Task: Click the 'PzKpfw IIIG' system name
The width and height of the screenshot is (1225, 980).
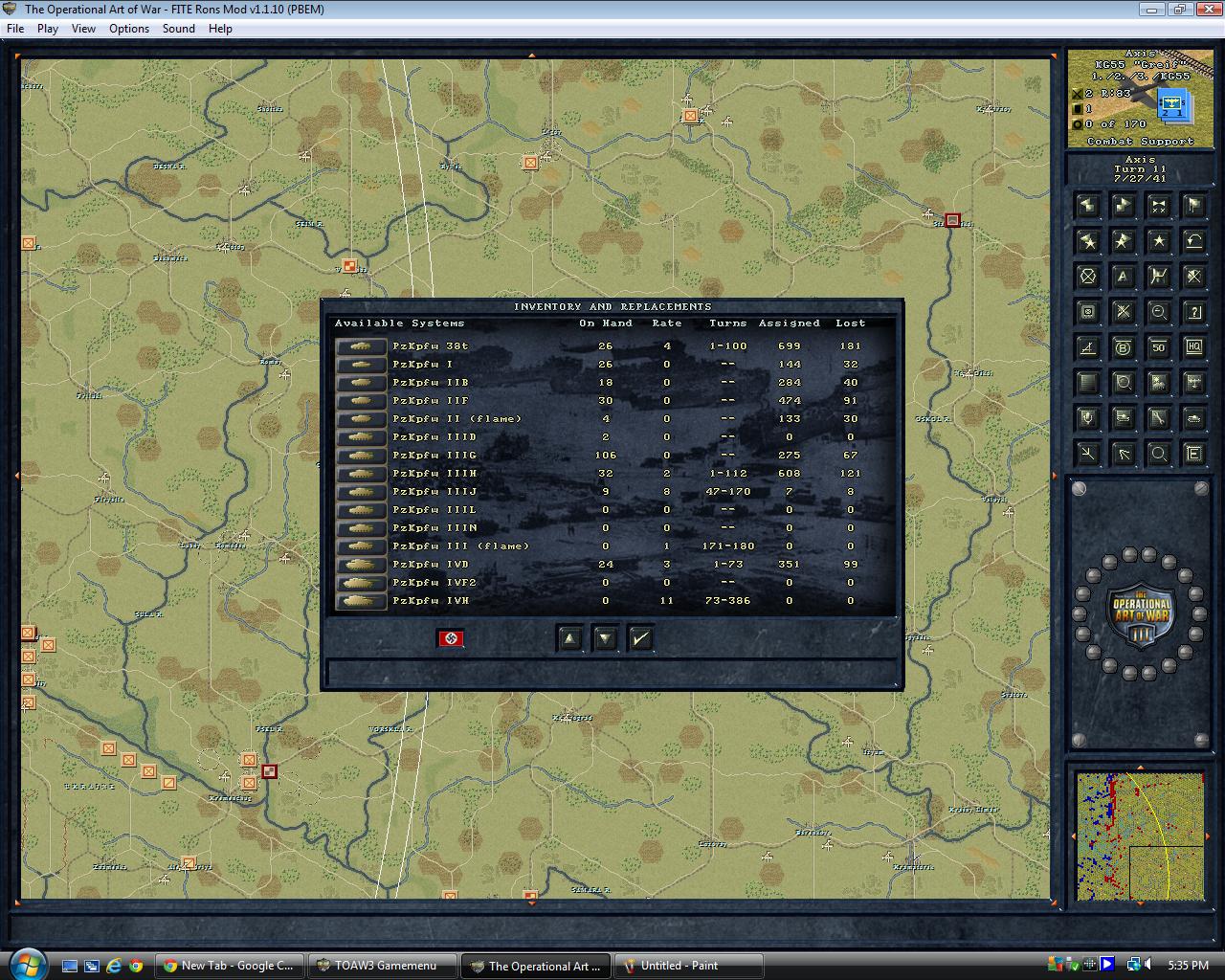Action: point(434,456)
